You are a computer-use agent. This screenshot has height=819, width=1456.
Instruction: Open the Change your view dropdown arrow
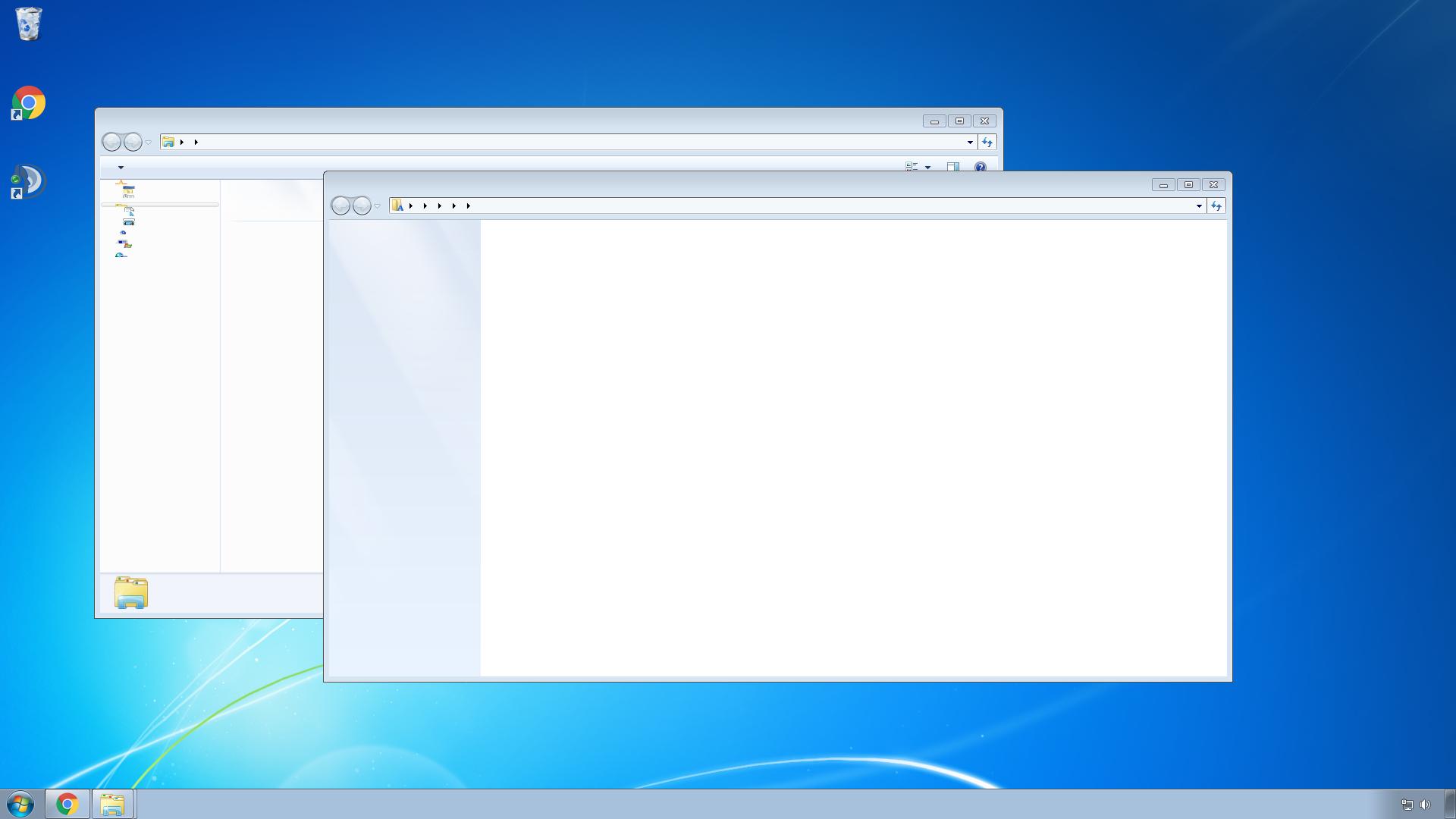tap(928, 168)
